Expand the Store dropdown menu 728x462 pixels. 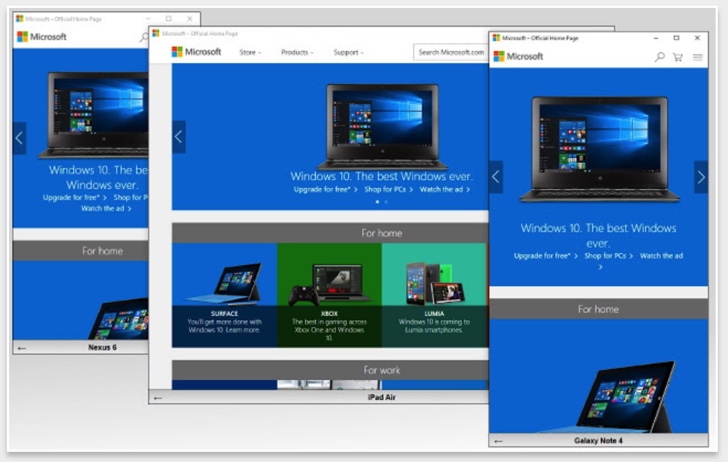pos(250,52)
